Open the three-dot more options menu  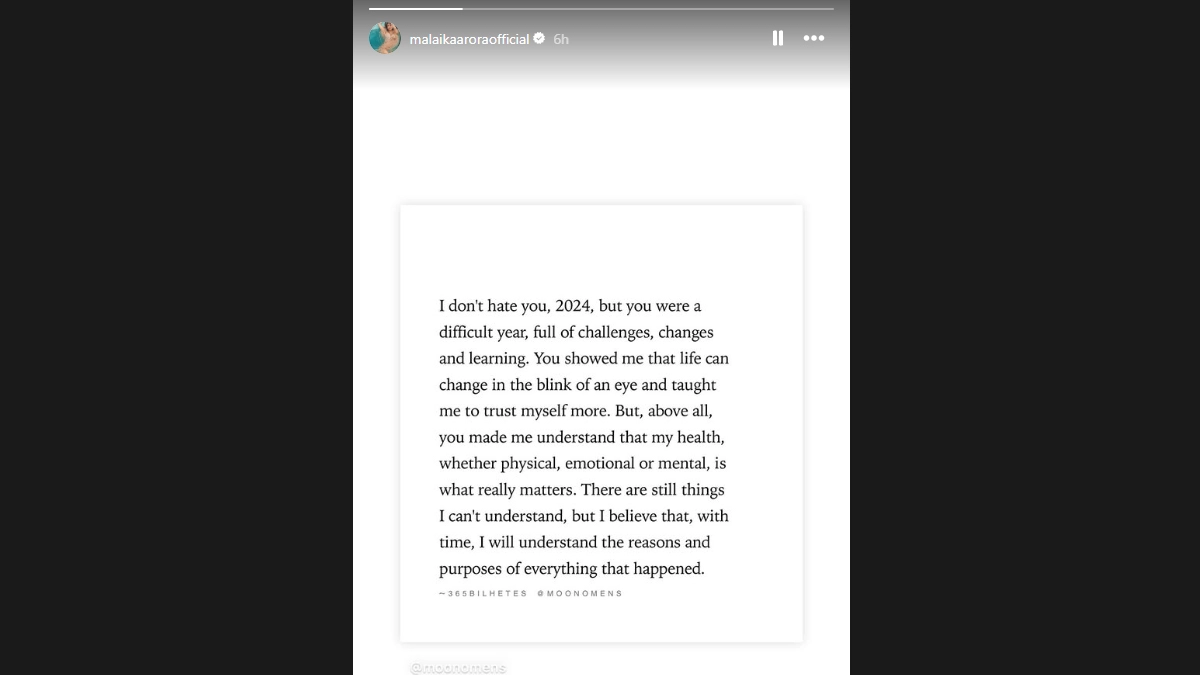814,39
